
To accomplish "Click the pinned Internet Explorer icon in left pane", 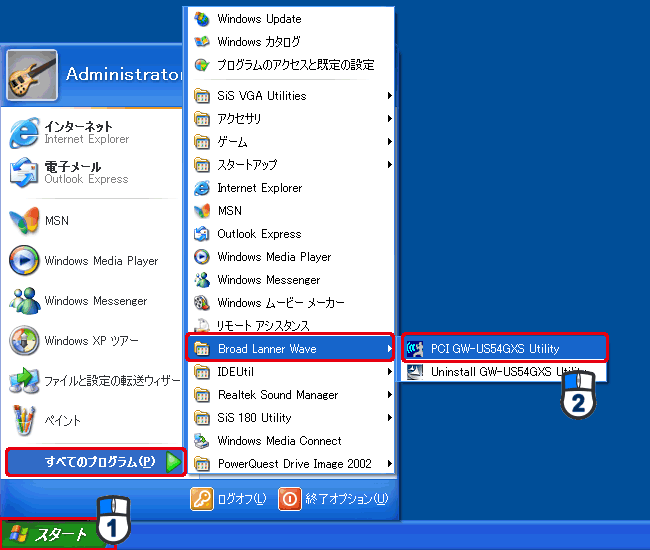I will click(x=24, y=133).
